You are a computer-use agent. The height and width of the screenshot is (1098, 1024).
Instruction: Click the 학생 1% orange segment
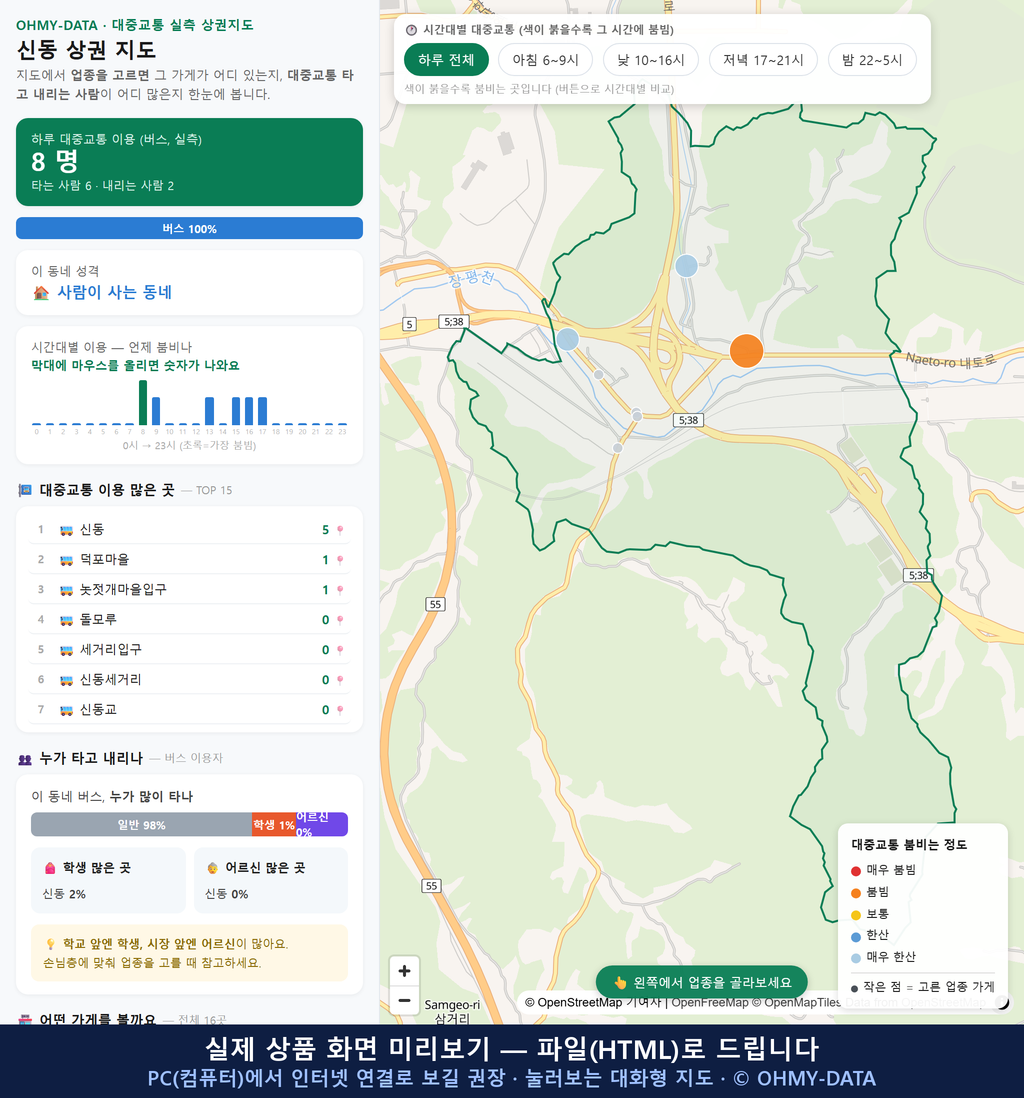(x=274, y=825)
